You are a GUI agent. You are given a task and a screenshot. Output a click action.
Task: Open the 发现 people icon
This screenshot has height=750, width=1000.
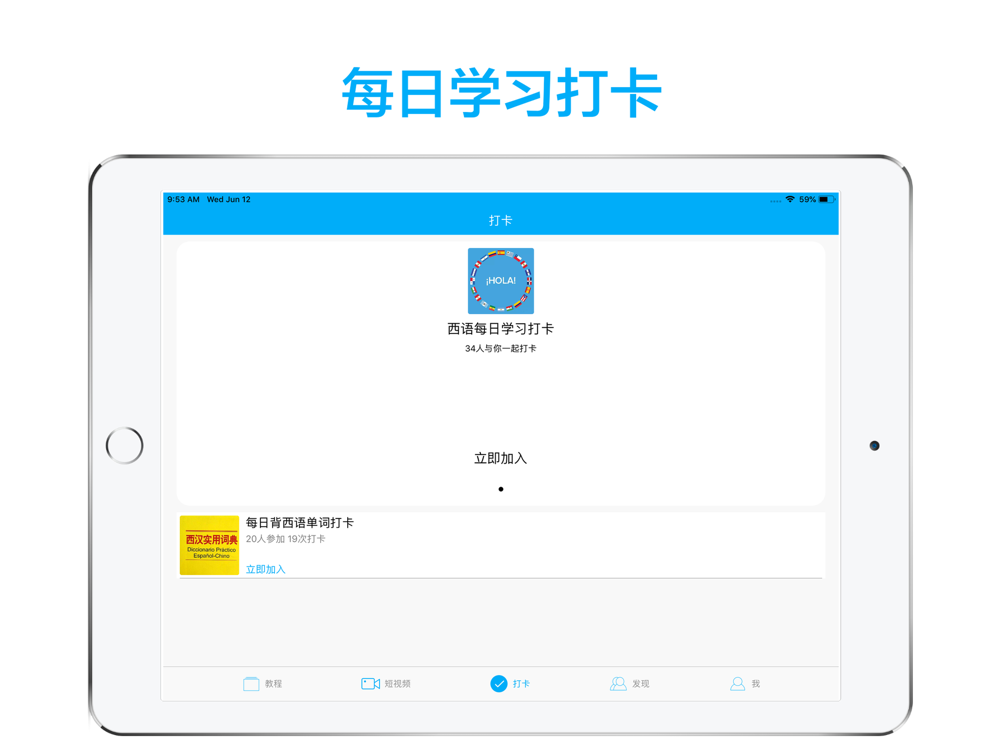(x=618, y=684)
